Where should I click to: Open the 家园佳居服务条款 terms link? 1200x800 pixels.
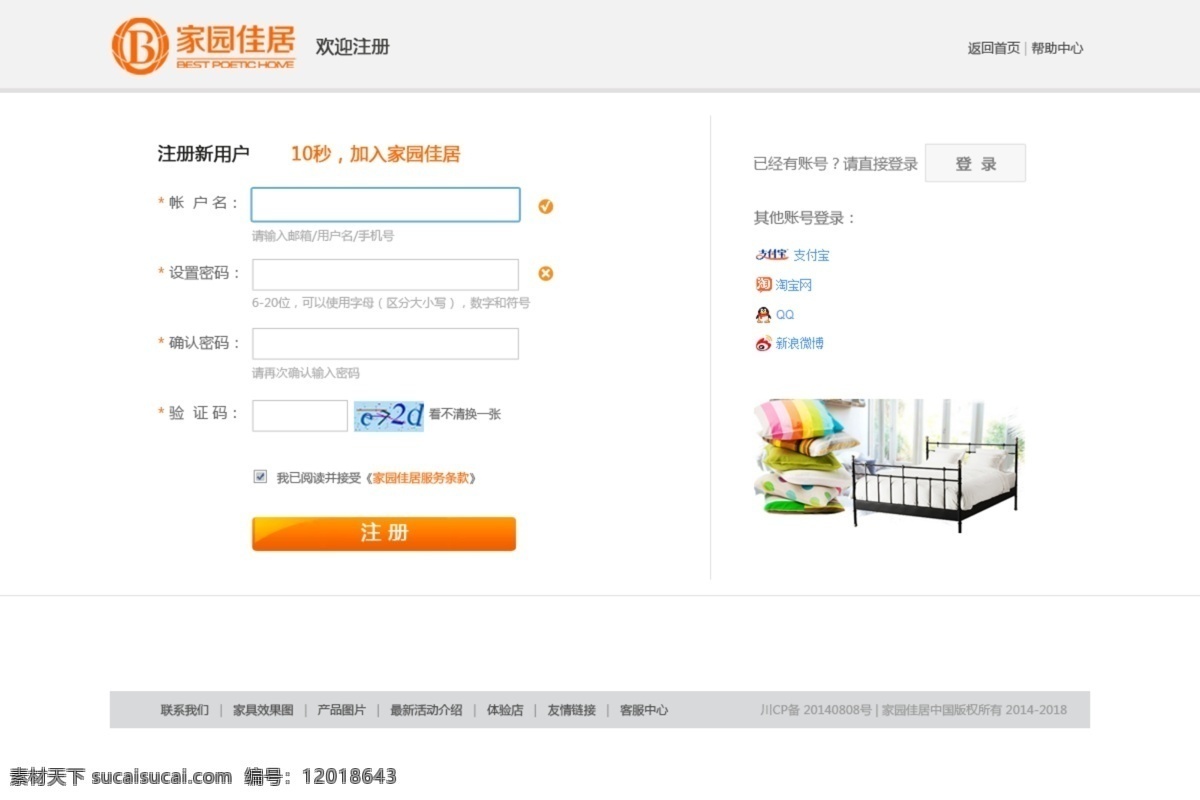421,478
